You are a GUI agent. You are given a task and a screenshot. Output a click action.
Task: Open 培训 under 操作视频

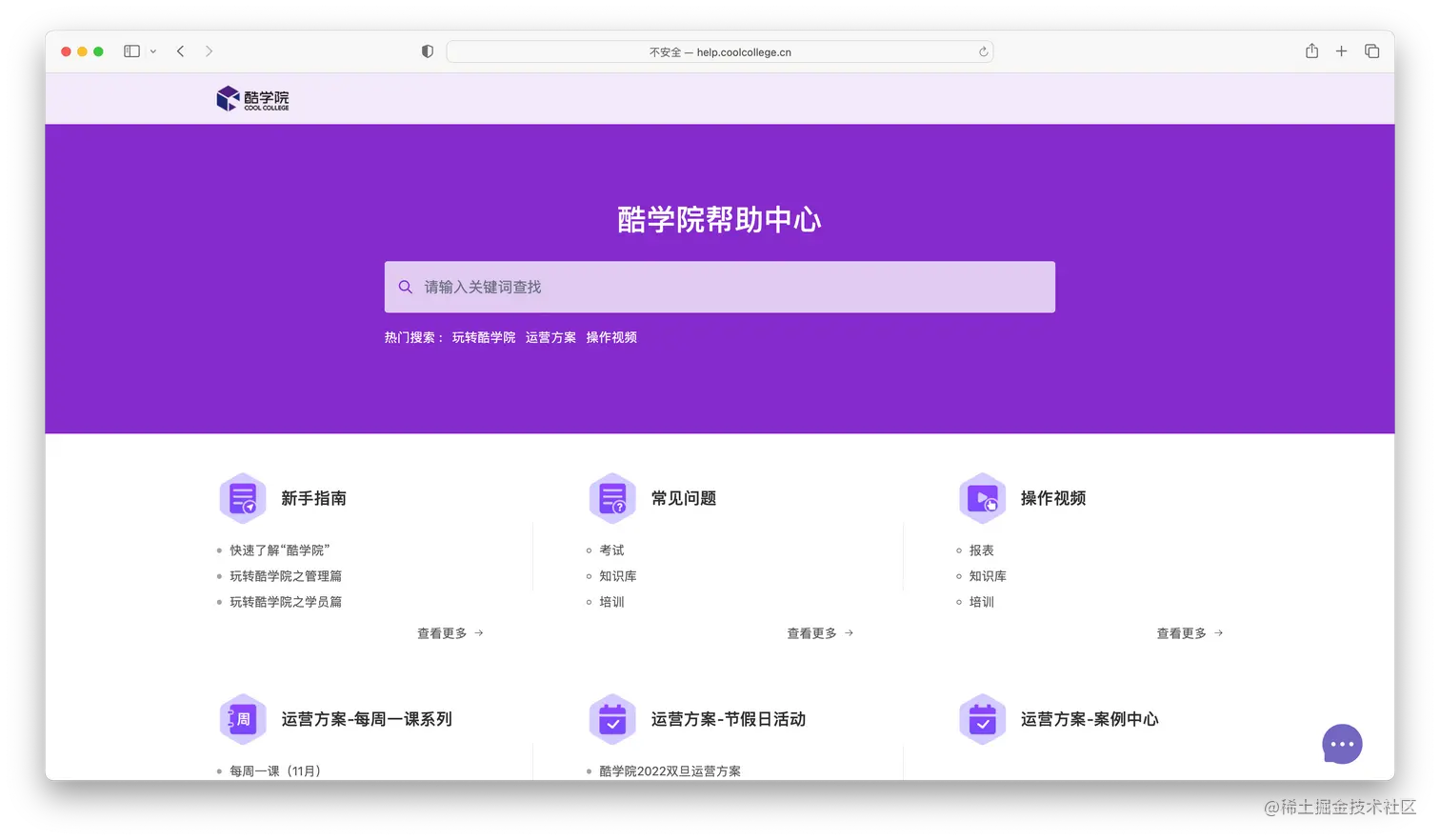tap(981, 602)
